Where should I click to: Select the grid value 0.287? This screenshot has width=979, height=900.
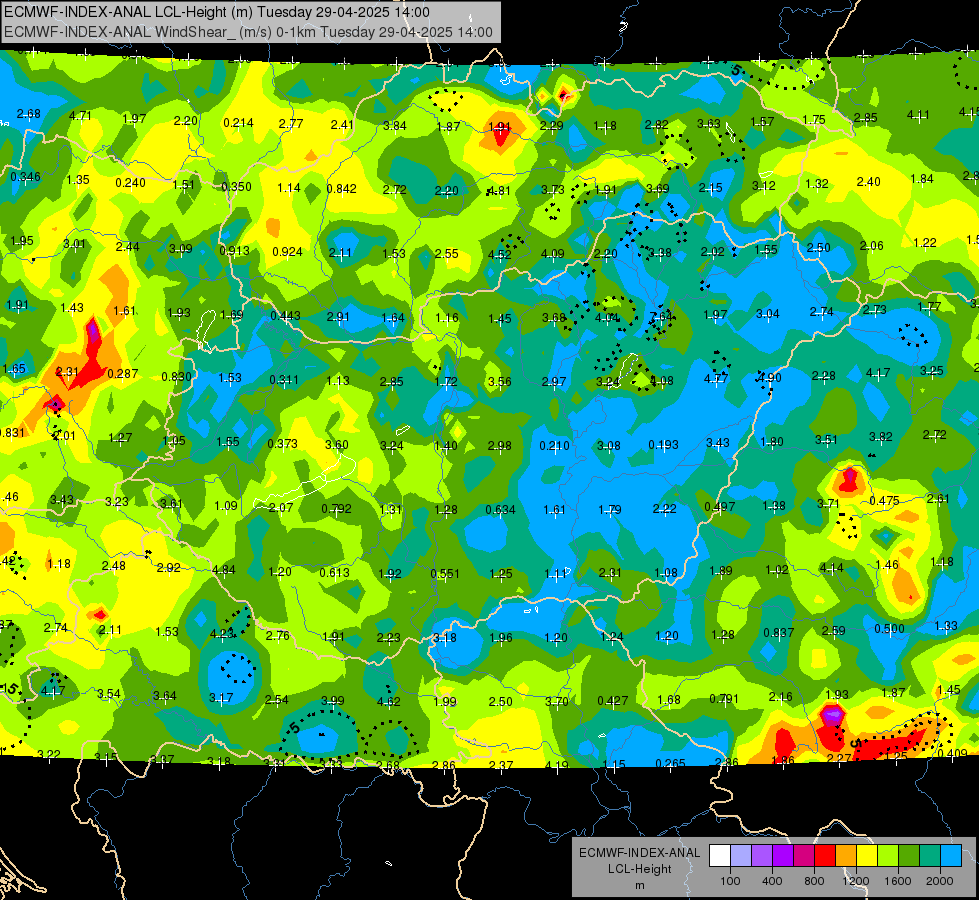coord(122,373)
